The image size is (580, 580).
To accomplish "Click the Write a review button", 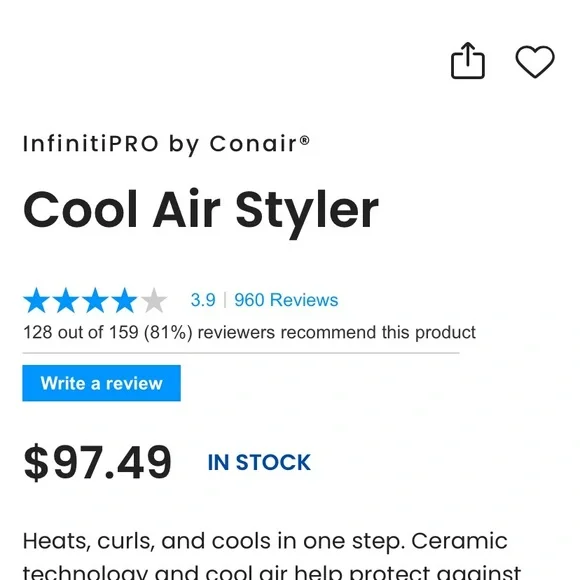I will point(101,383).
